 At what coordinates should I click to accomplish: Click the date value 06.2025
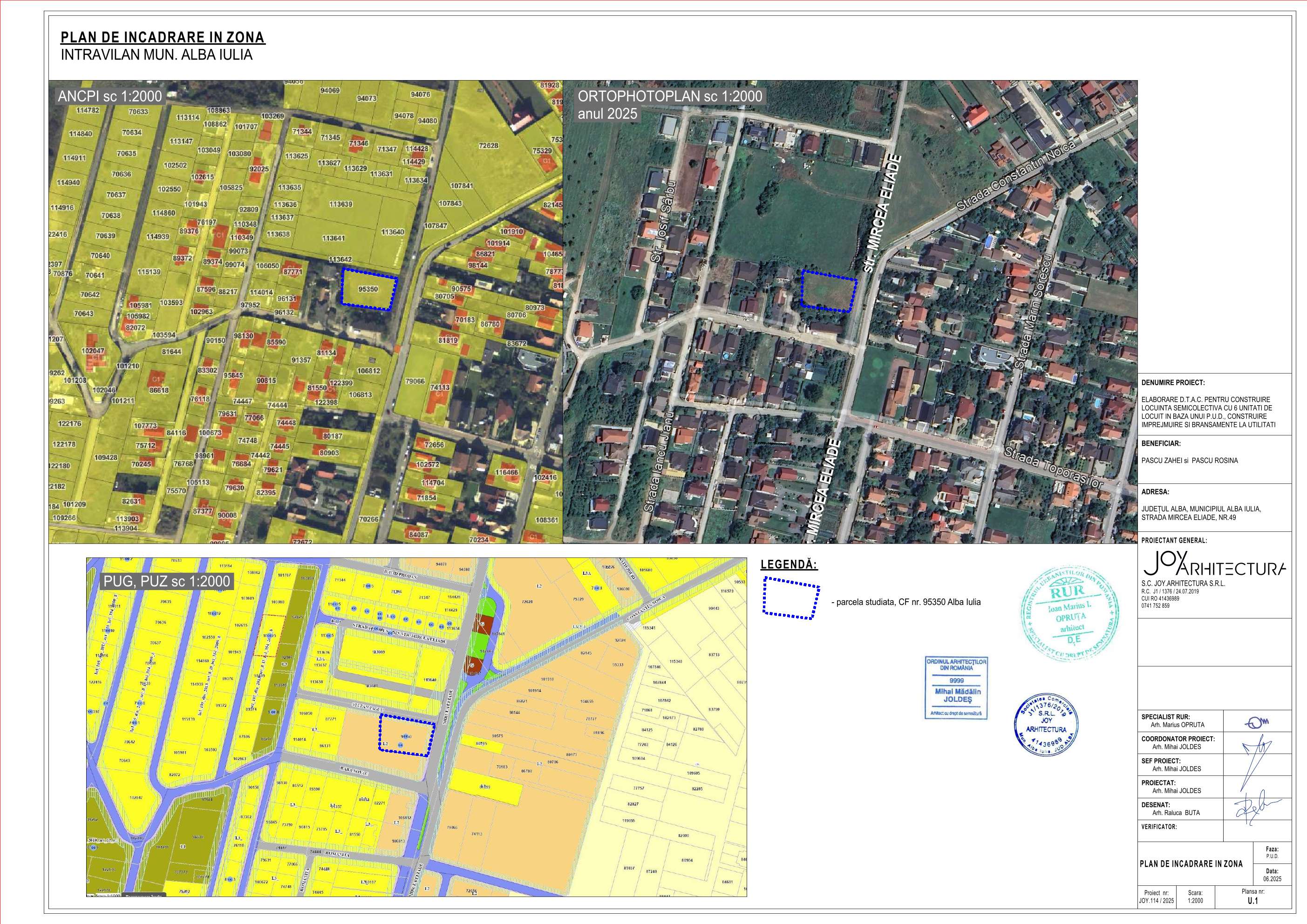click(1271, 878)
